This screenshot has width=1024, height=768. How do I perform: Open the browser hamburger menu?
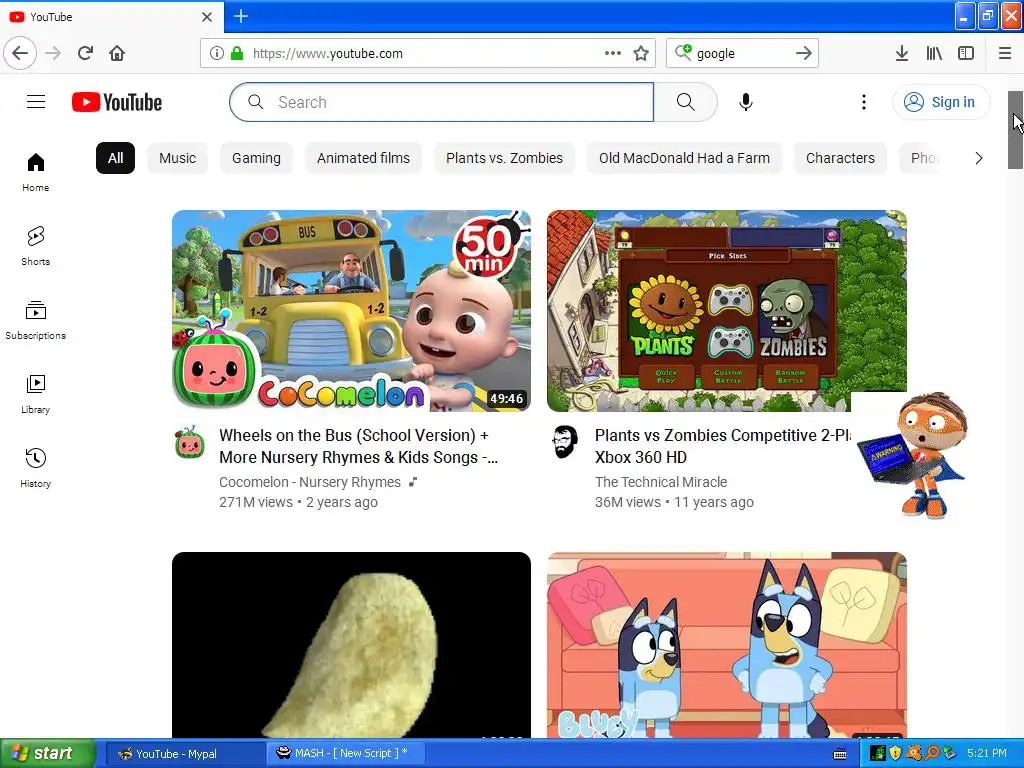pos(1004,53)
